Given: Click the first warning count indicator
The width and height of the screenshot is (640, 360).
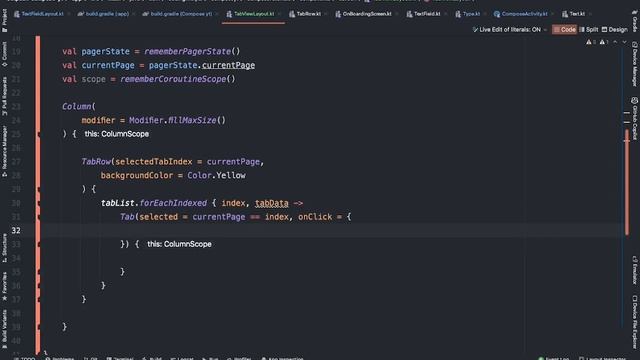Looking at the screenshot, I should pyautogui.click(x=591, y=42).
